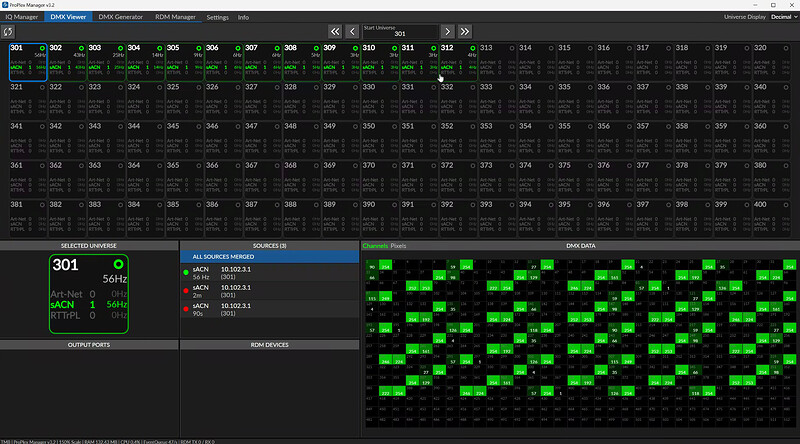The height and width of the screenshot is (444, 800).
Task: Switch DMX data to Pixels view
Action: pos(398,246)
